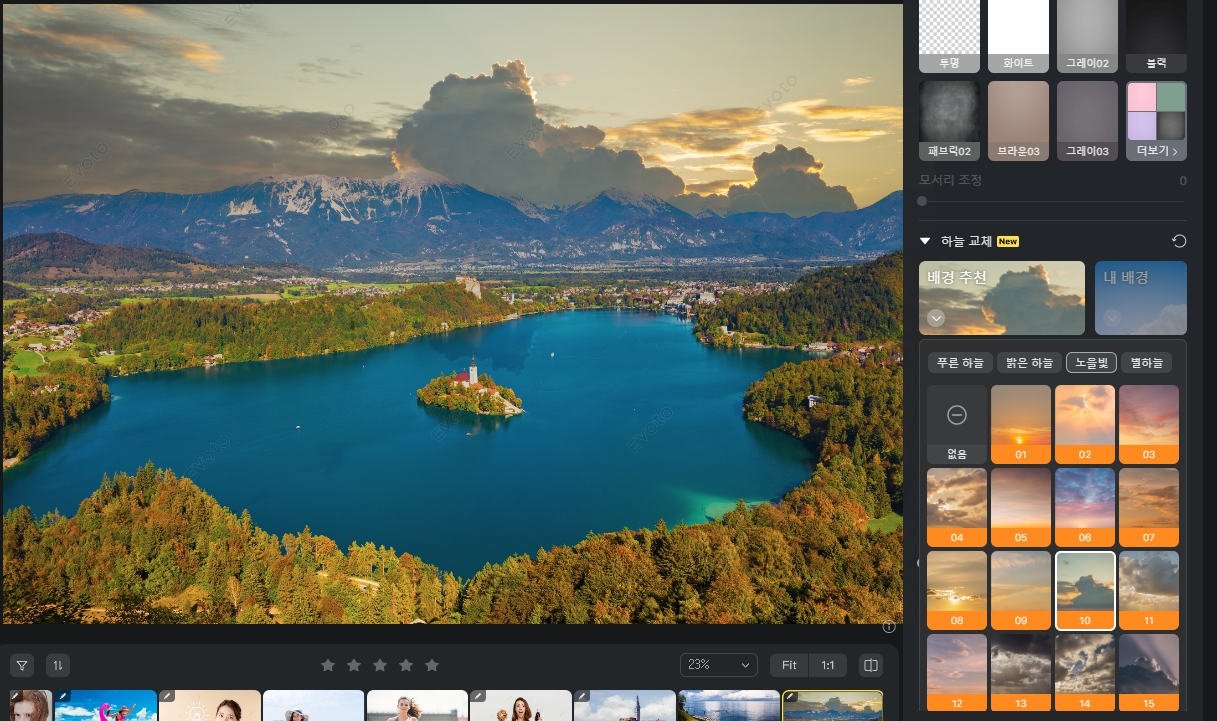
Task: Switch to the 별하늘 category
Action: [x=1146, y=363]
